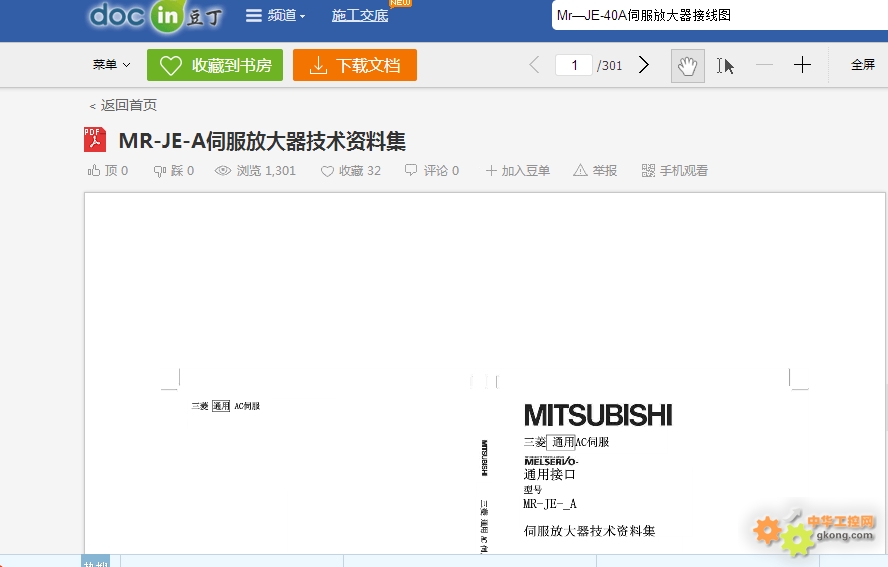Zoom out with the minus icon
888x567 pixels.
click(x=764, y=65)
